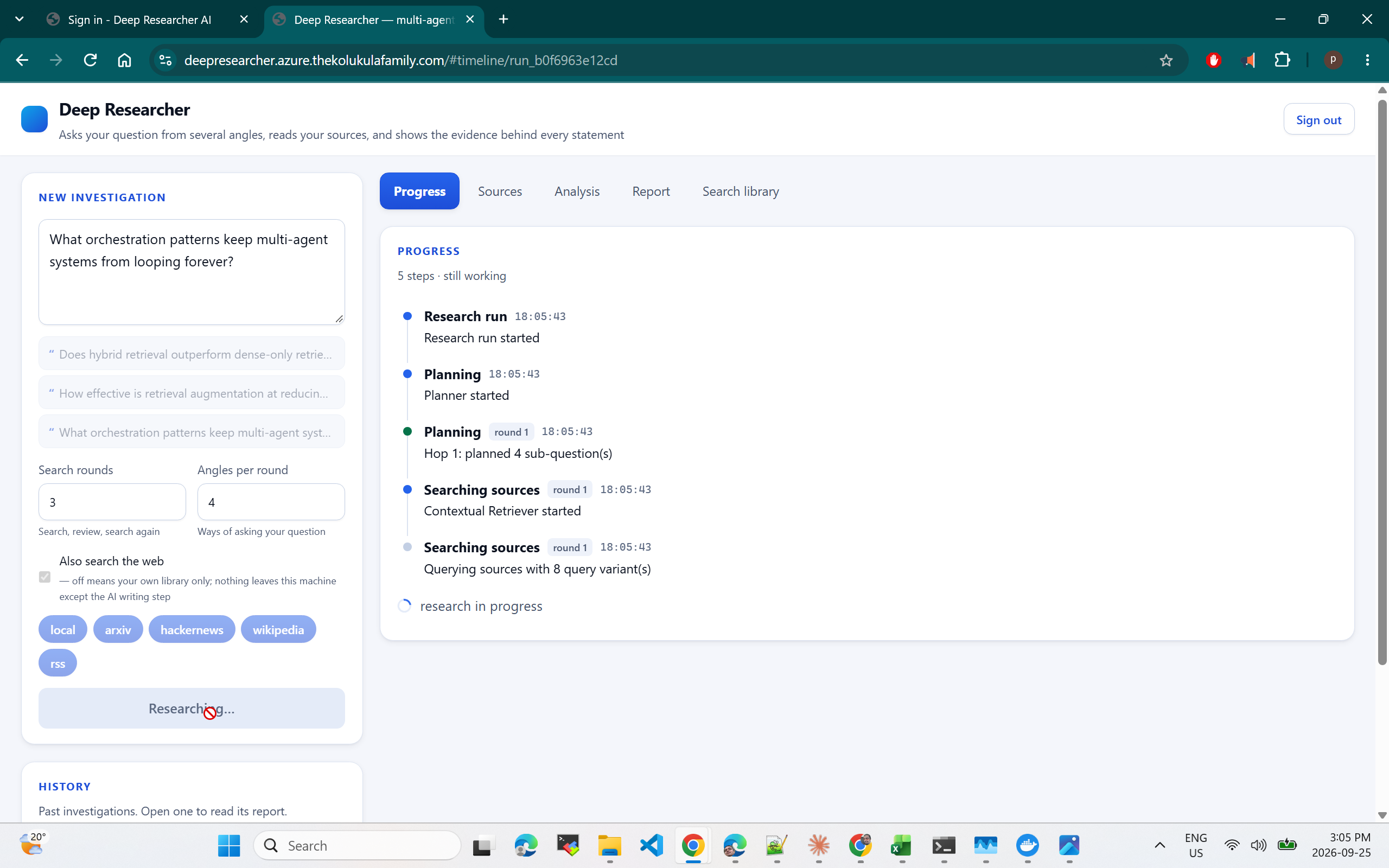Open Docker Desktop from the taskbar
This screenshot has height=868, width=1389.
click(x=1028, y=845)
